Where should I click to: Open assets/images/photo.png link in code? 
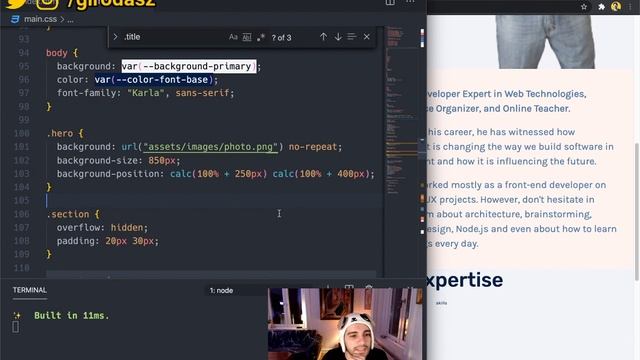(x=210, y=147)
